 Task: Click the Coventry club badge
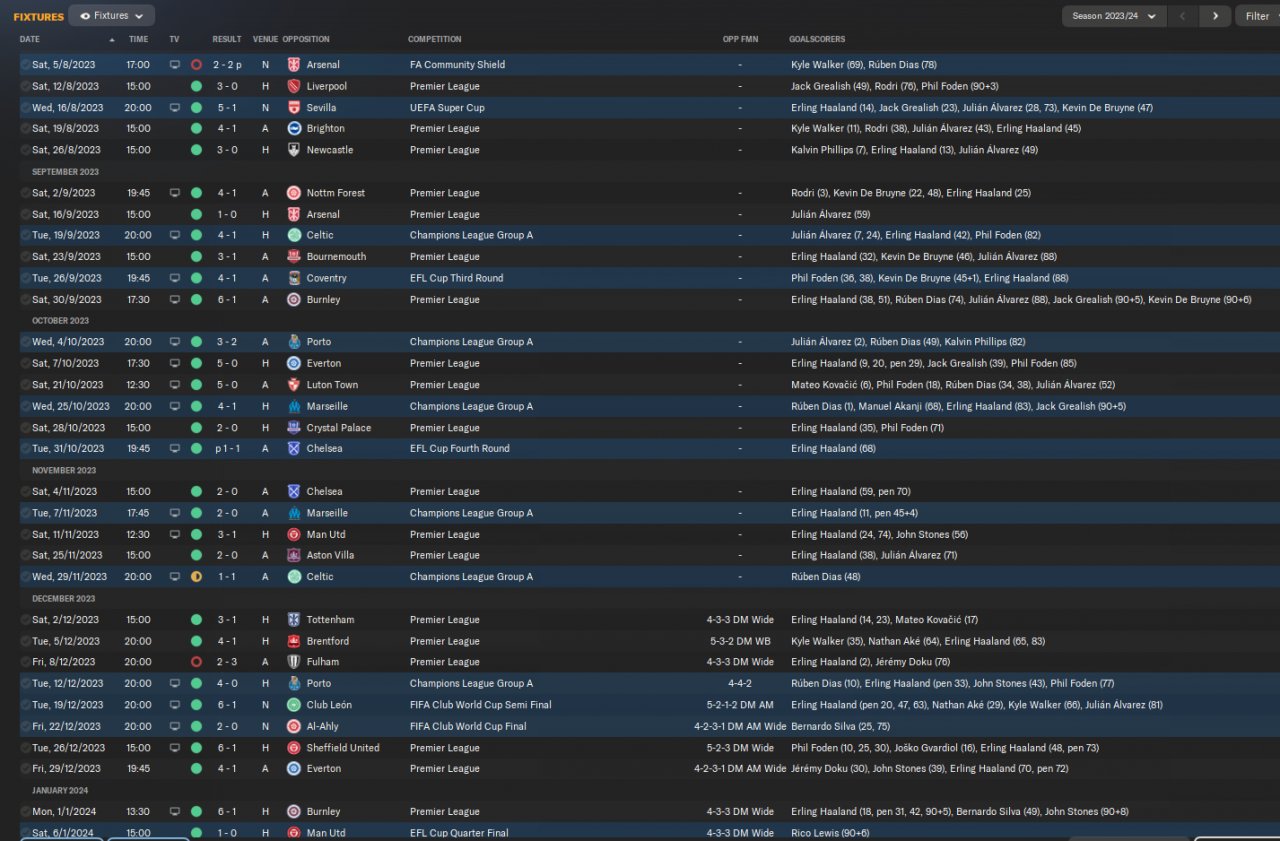pyautogui.click(x=294, y=278)
